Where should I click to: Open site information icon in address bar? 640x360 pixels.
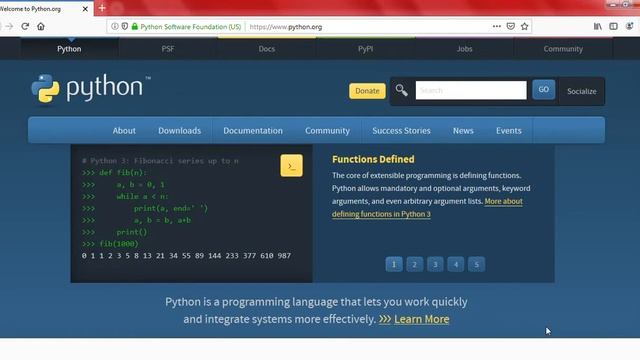tap(115, 27)
